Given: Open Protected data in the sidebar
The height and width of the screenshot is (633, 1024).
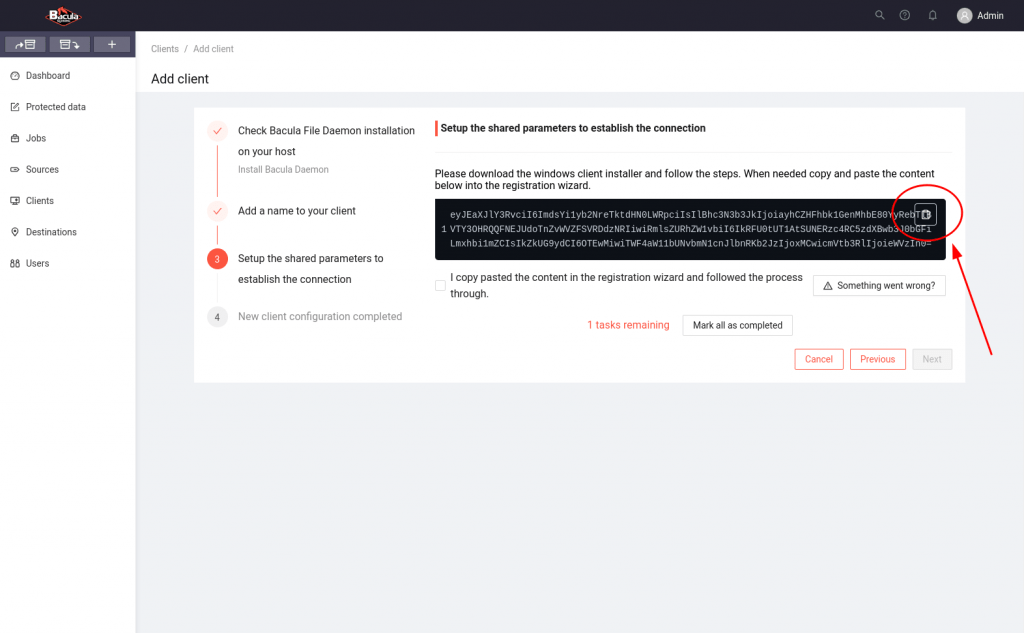Looking at the screenshot, I should 55,107.
